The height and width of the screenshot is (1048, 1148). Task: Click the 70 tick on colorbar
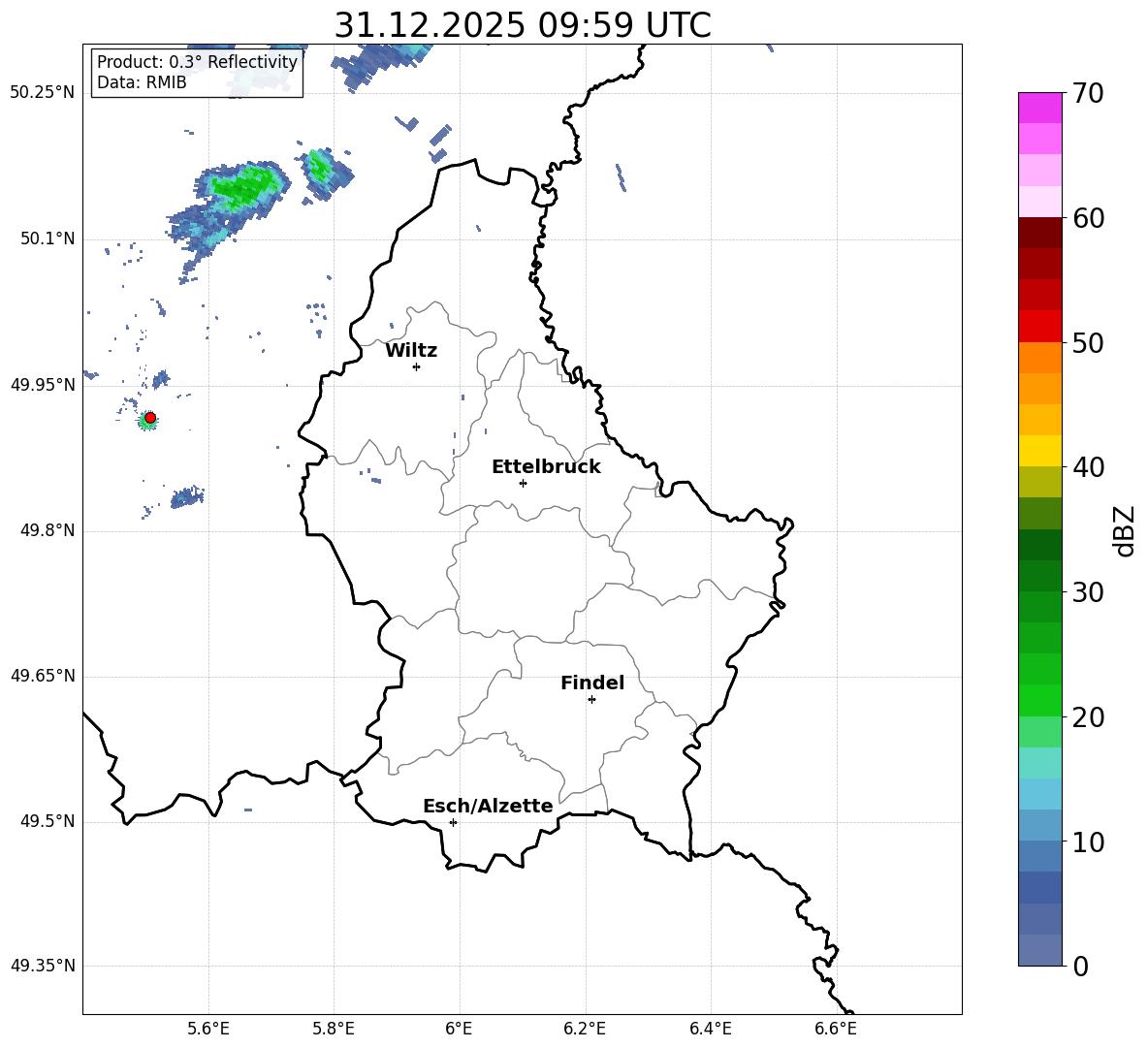[x=1088, y=93]
